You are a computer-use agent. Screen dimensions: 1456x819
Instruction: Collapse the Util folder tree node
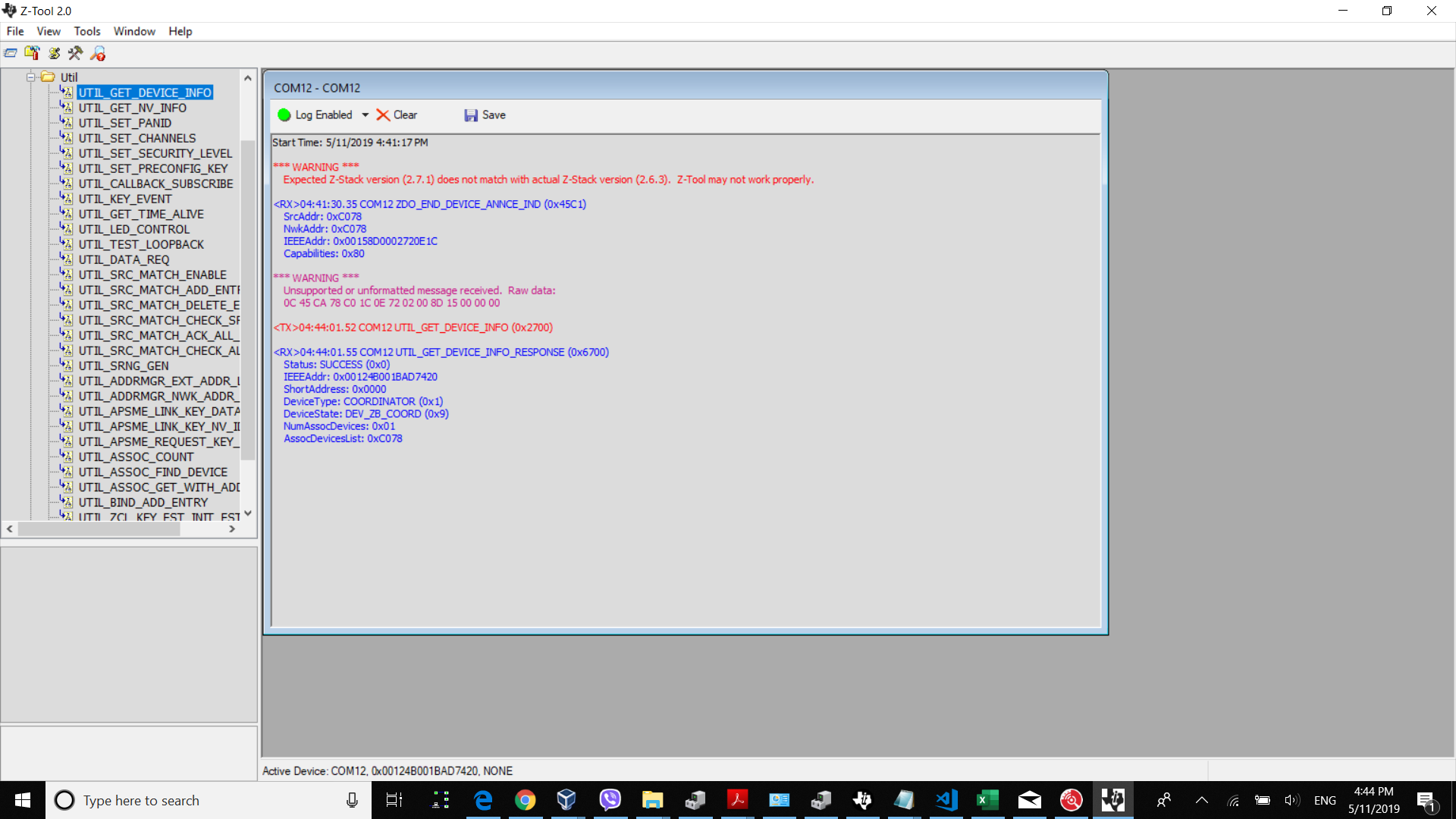tap(30, 77)
